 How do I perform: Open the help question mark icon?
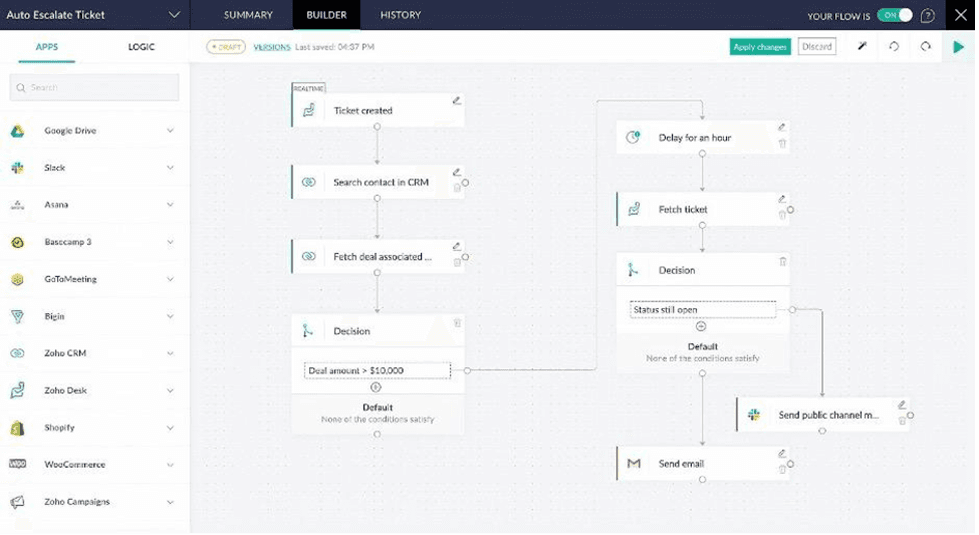928,15
